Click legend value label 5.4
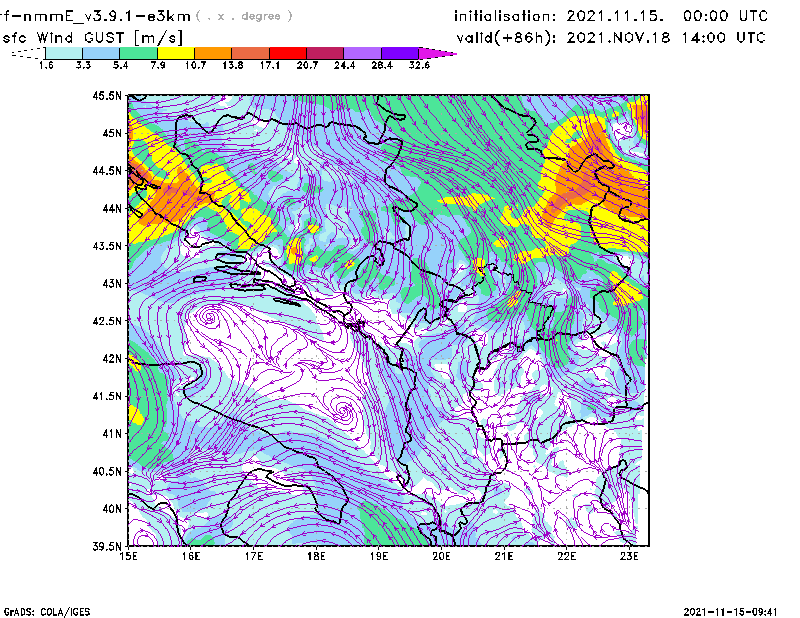This screenshot has width=800, height=618. click(120, 65)
